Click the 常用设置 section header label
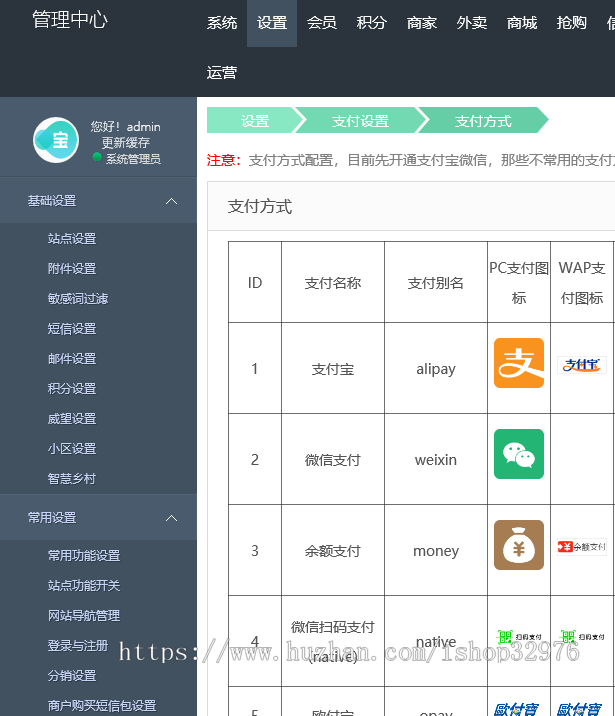Viewport: 615px width, 716px height. [52, 518]
